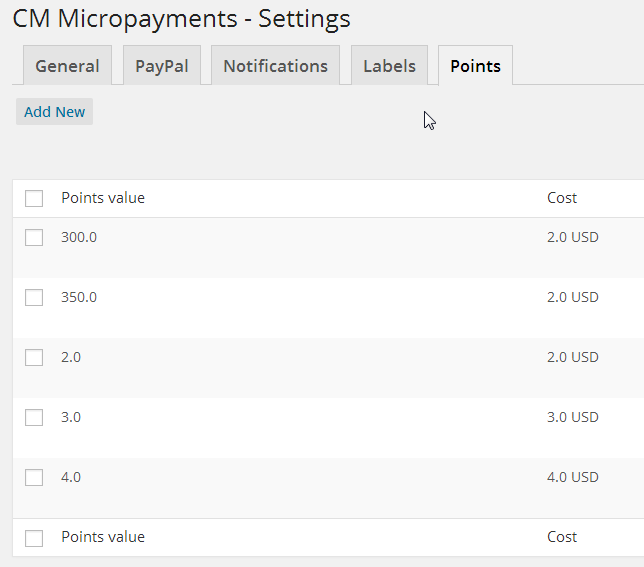Select the Labels tab
644x567 pixels.
pos(389,66)
